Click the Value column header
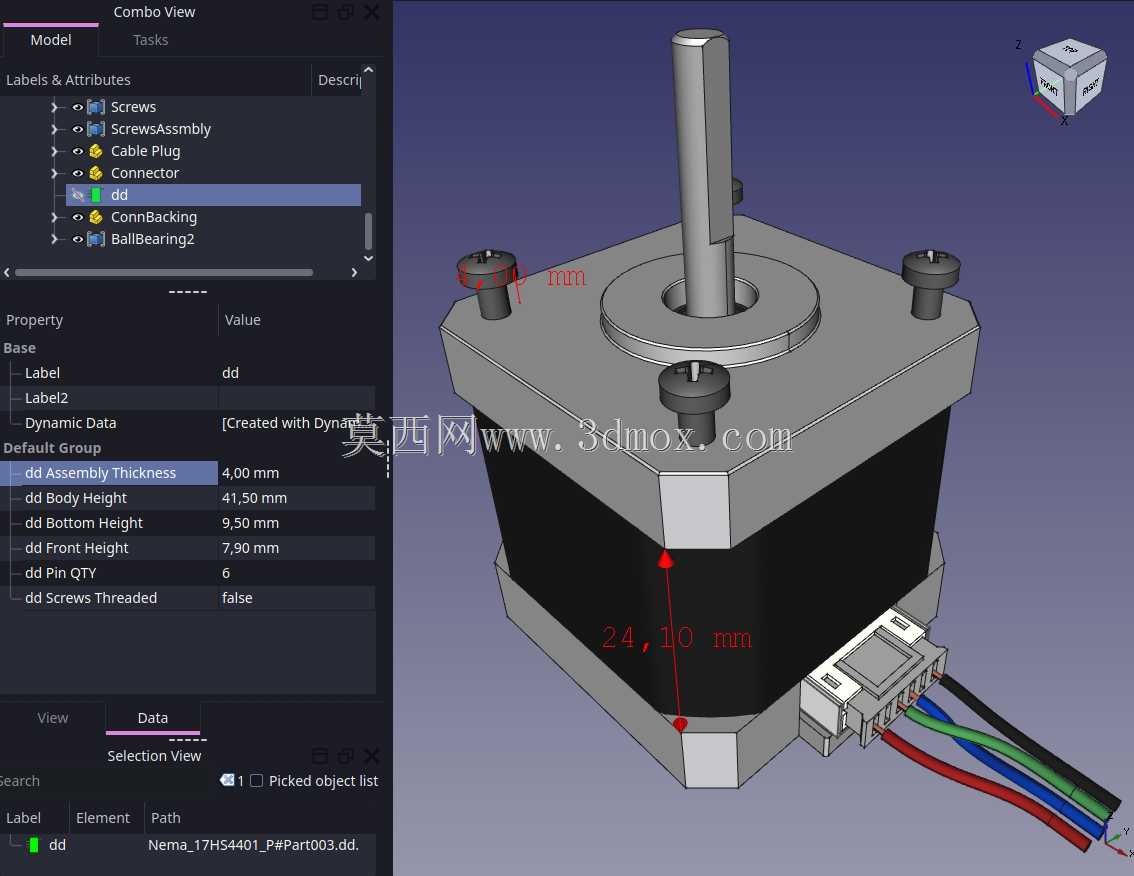Image resolution: width=1134 pixels, height=876 pixels. [297, 320]
